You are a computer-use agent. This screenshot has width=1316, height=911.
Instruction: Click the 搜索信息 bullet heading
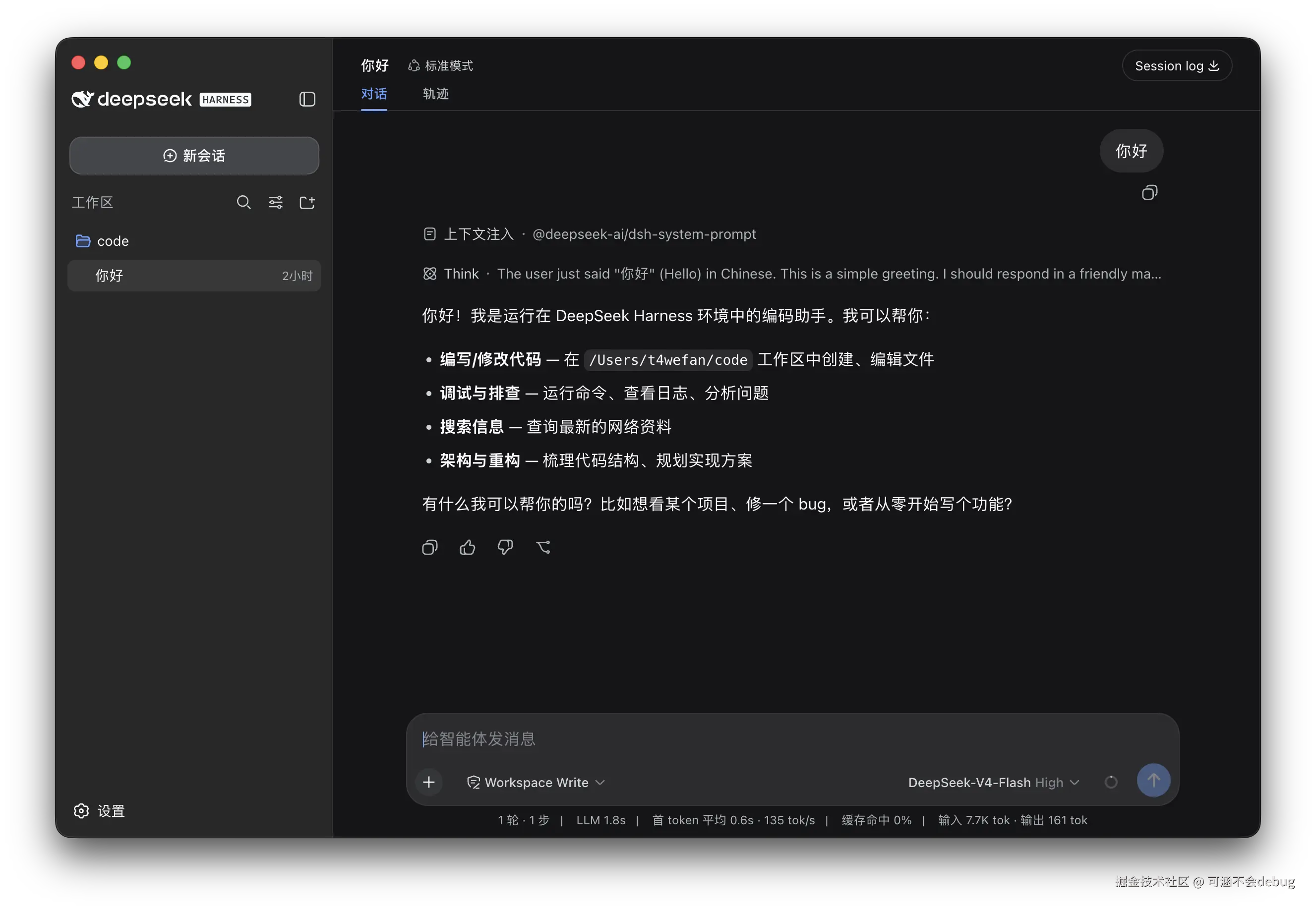tap(472, 426)
